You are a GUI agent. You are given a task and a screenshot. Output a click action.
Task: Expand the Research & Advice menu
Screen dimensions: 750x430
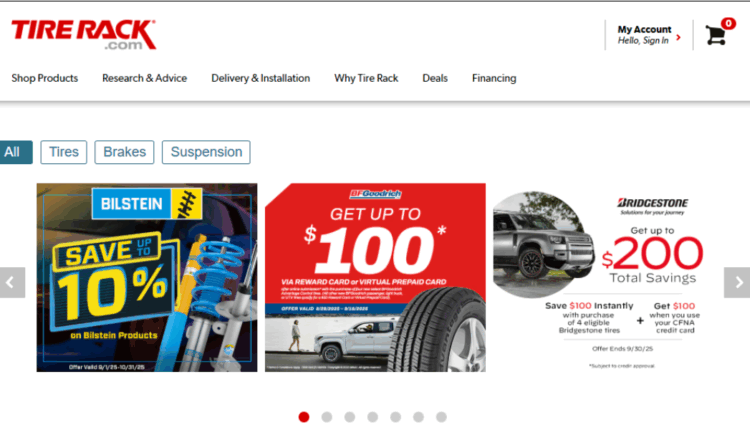(x=144, y=78)
